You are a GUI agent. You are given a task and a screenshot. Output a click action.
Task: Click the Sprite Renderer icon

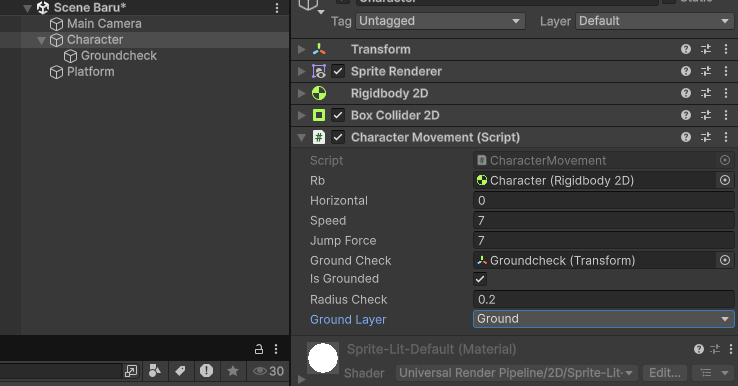[x=319, y=71]
